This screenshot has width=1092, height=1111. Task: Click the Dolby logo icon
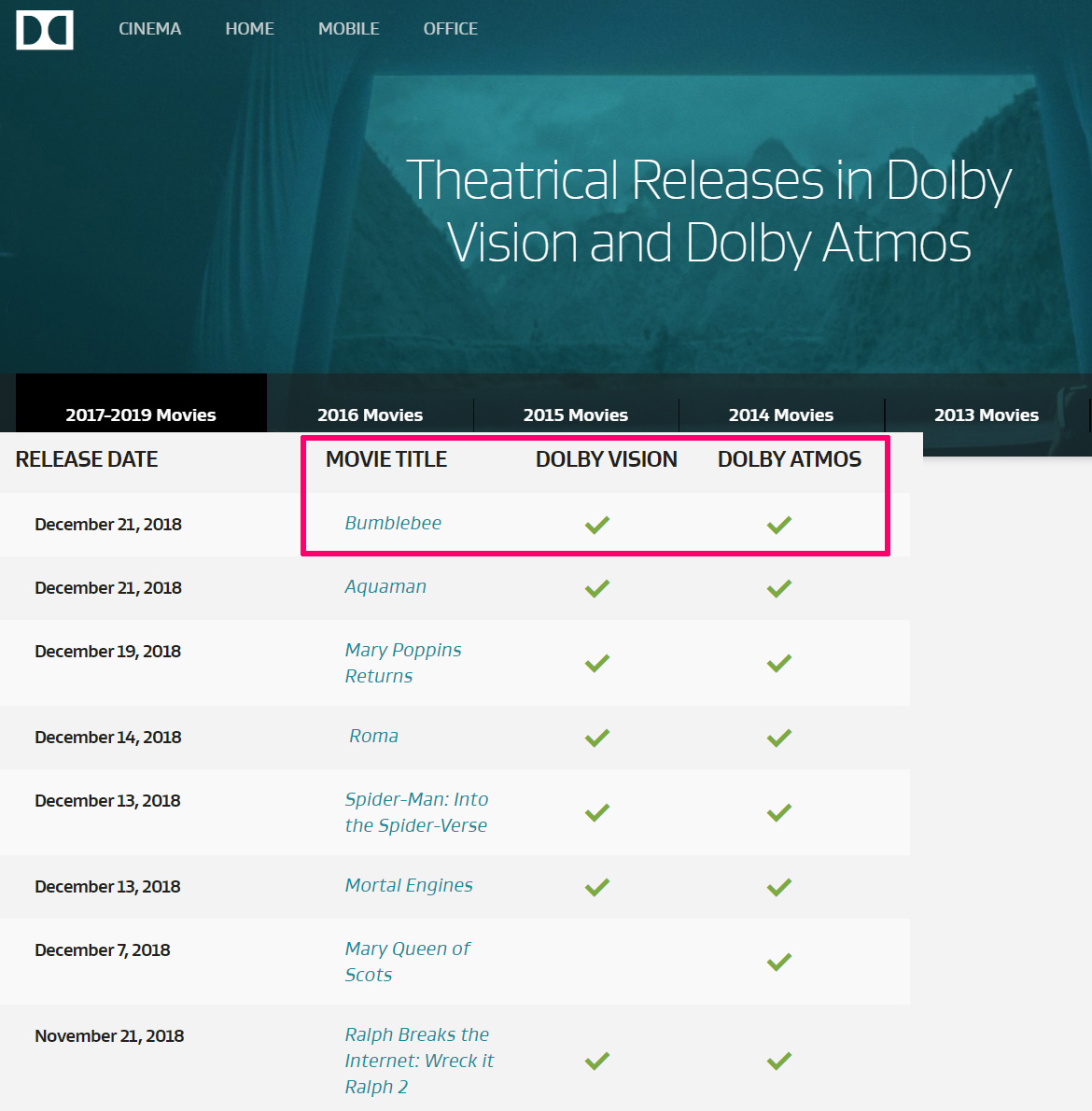pos(45,30)
